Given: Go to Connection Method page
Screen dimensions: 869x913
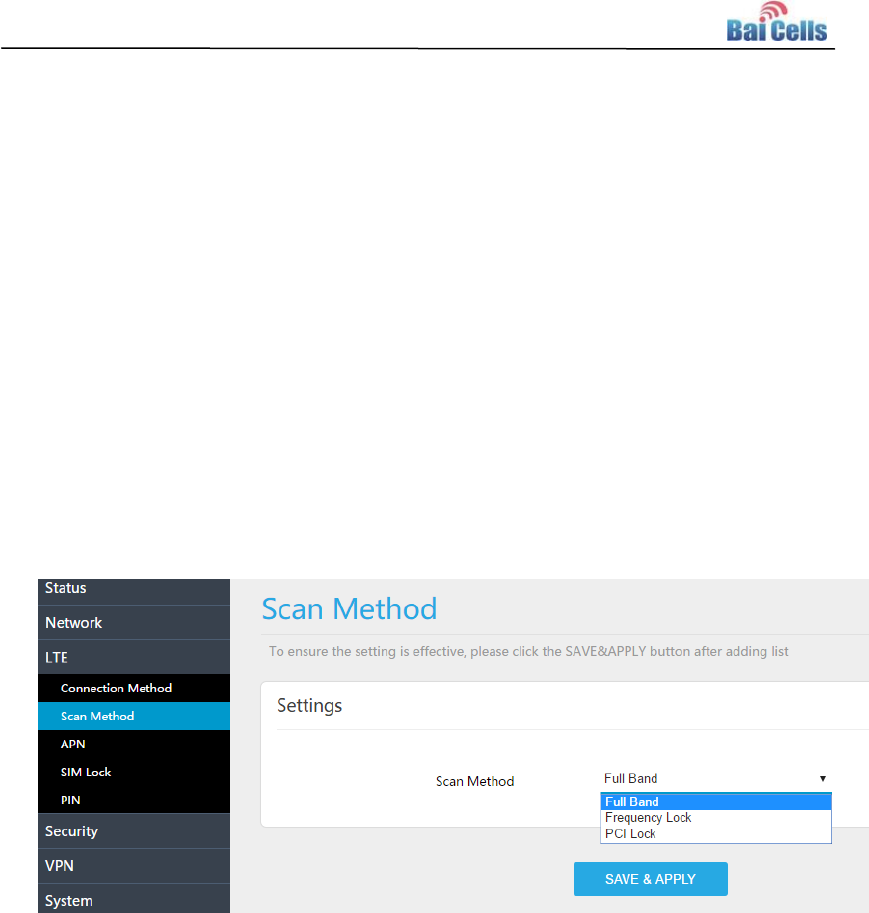Looking at the screenshot, I should pos(134,688).
